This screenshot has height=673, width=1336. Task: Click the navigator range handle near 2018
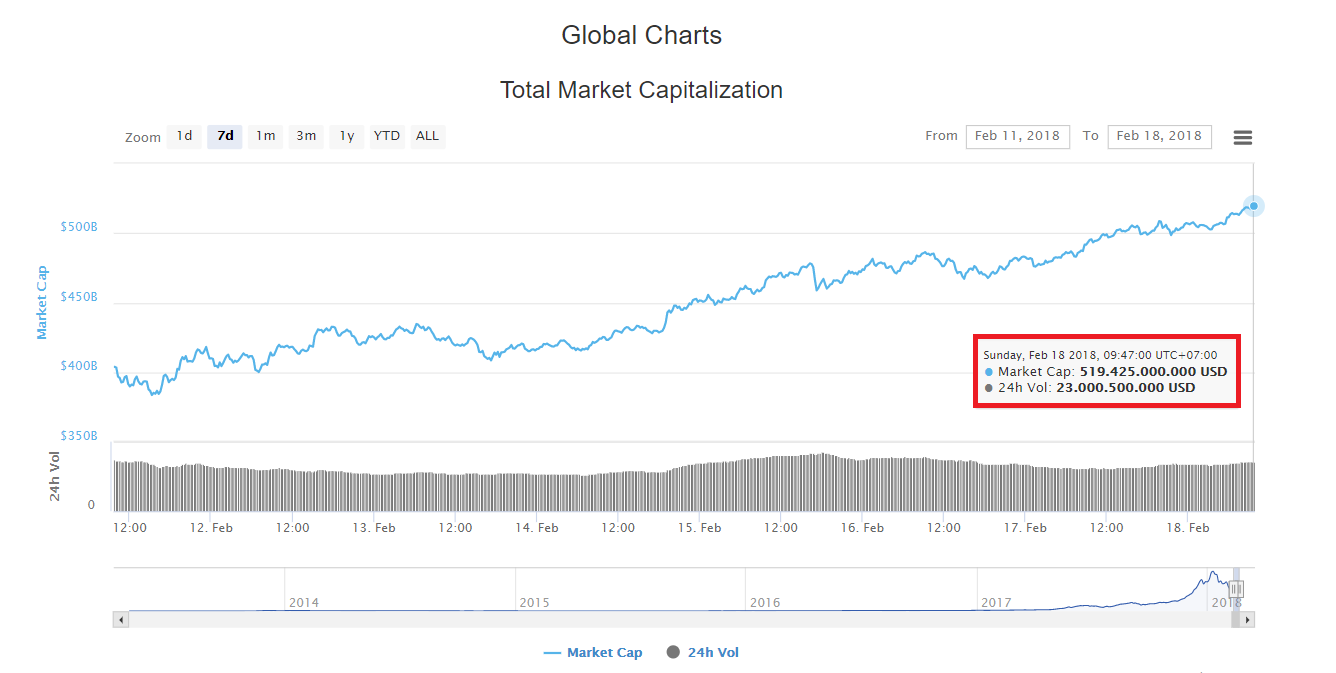click(x=1236, y=589)
